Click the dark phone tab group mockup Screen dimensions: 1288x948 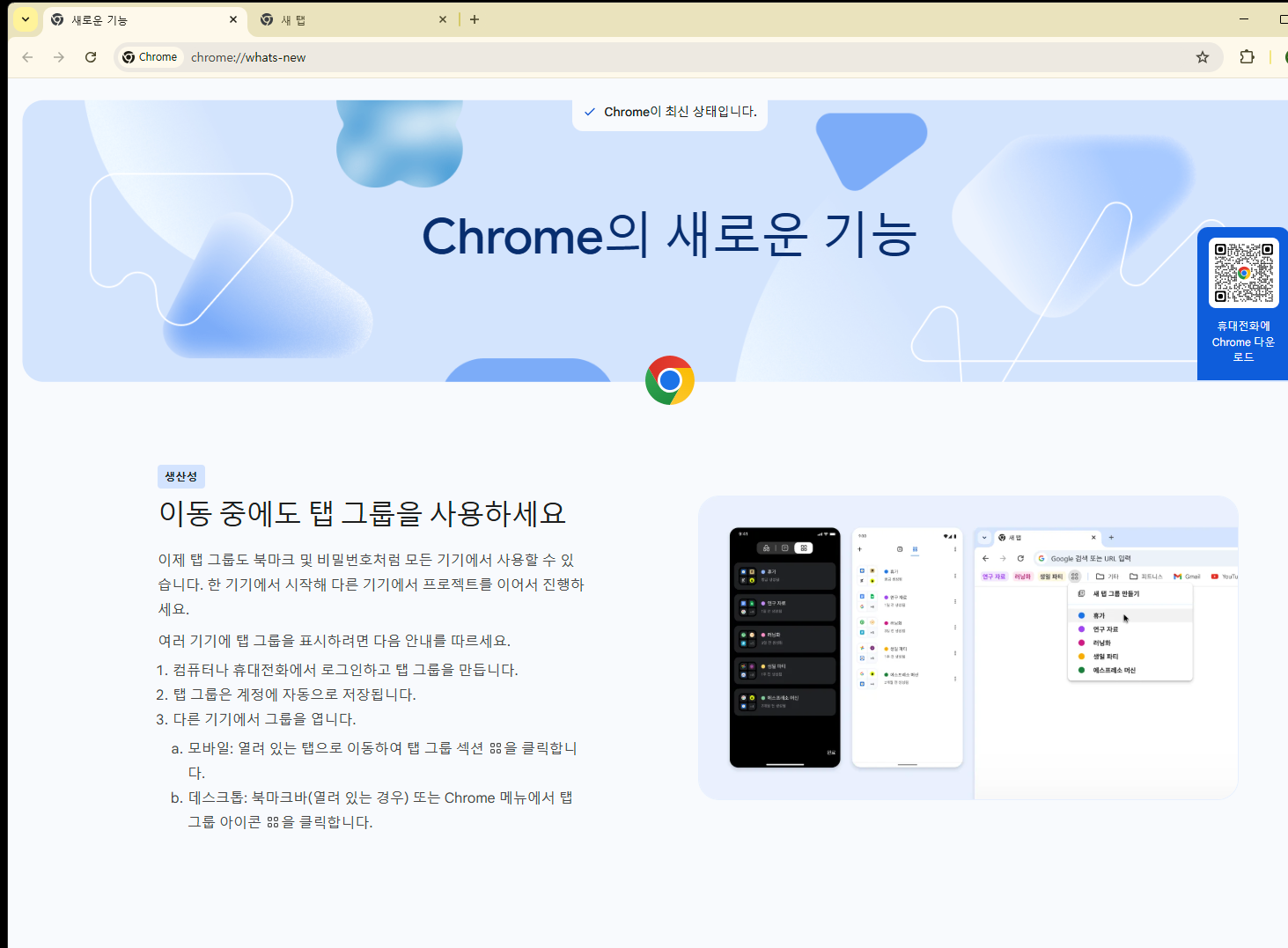pos(784,648)
